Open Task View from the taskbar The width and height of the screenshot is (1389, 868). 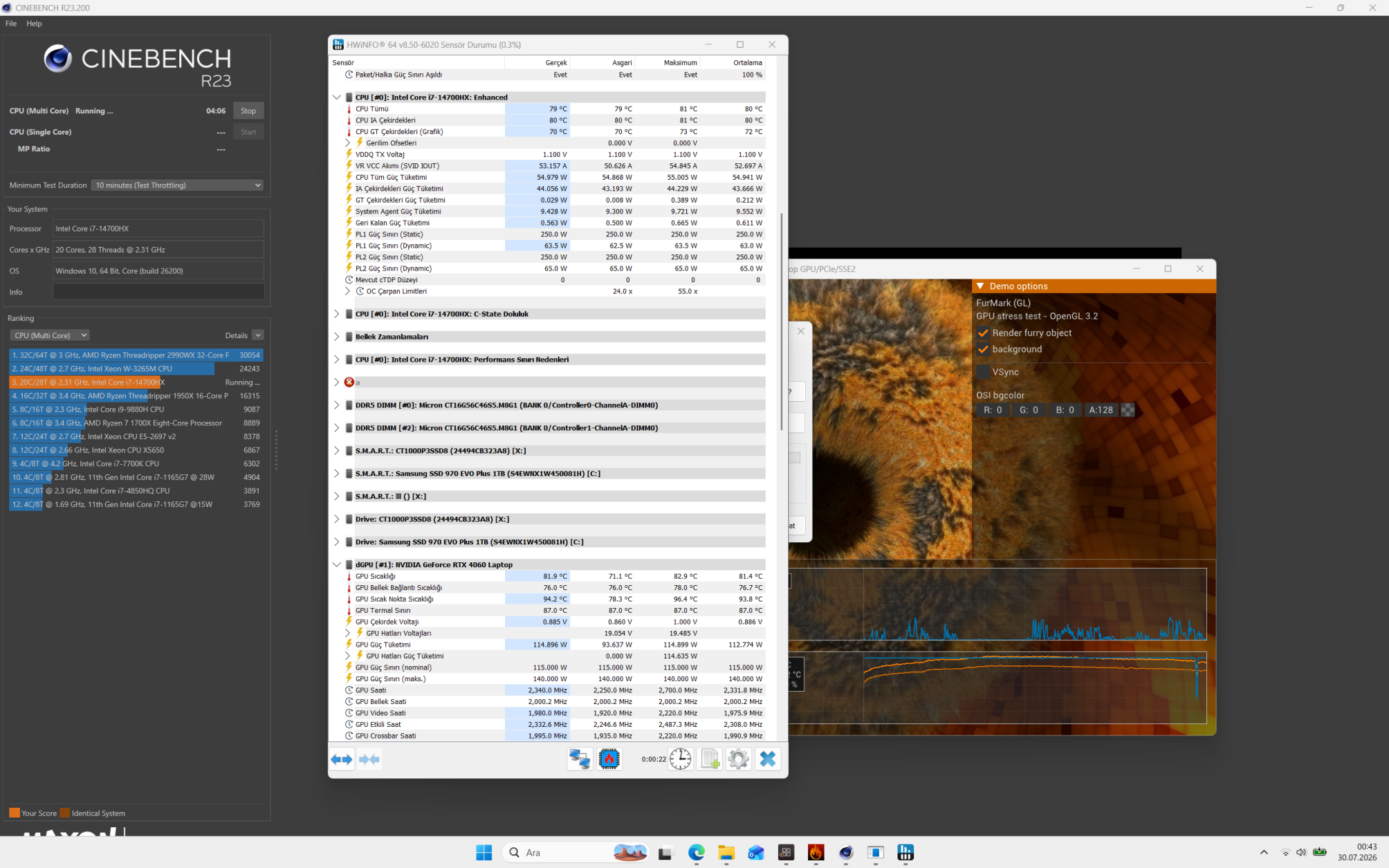(x=665, y=853)
